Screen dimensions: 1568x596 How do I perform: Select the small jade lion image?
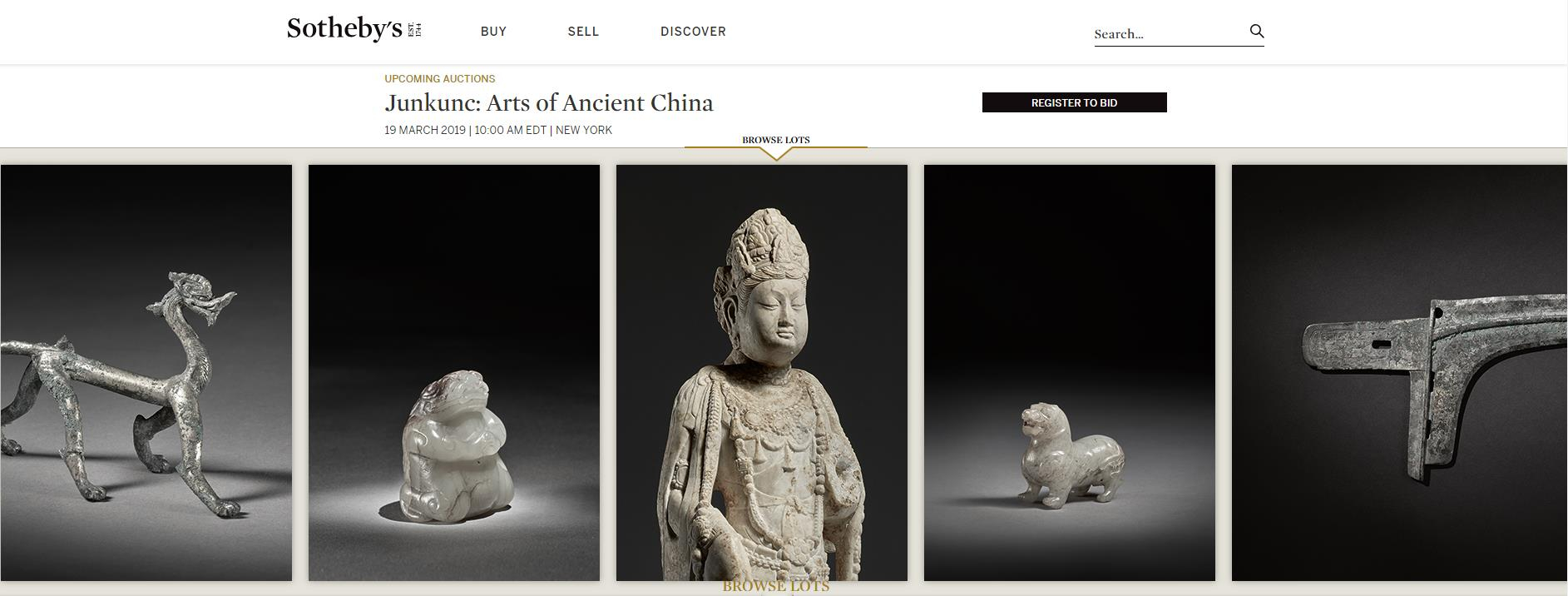(1069, 373)
